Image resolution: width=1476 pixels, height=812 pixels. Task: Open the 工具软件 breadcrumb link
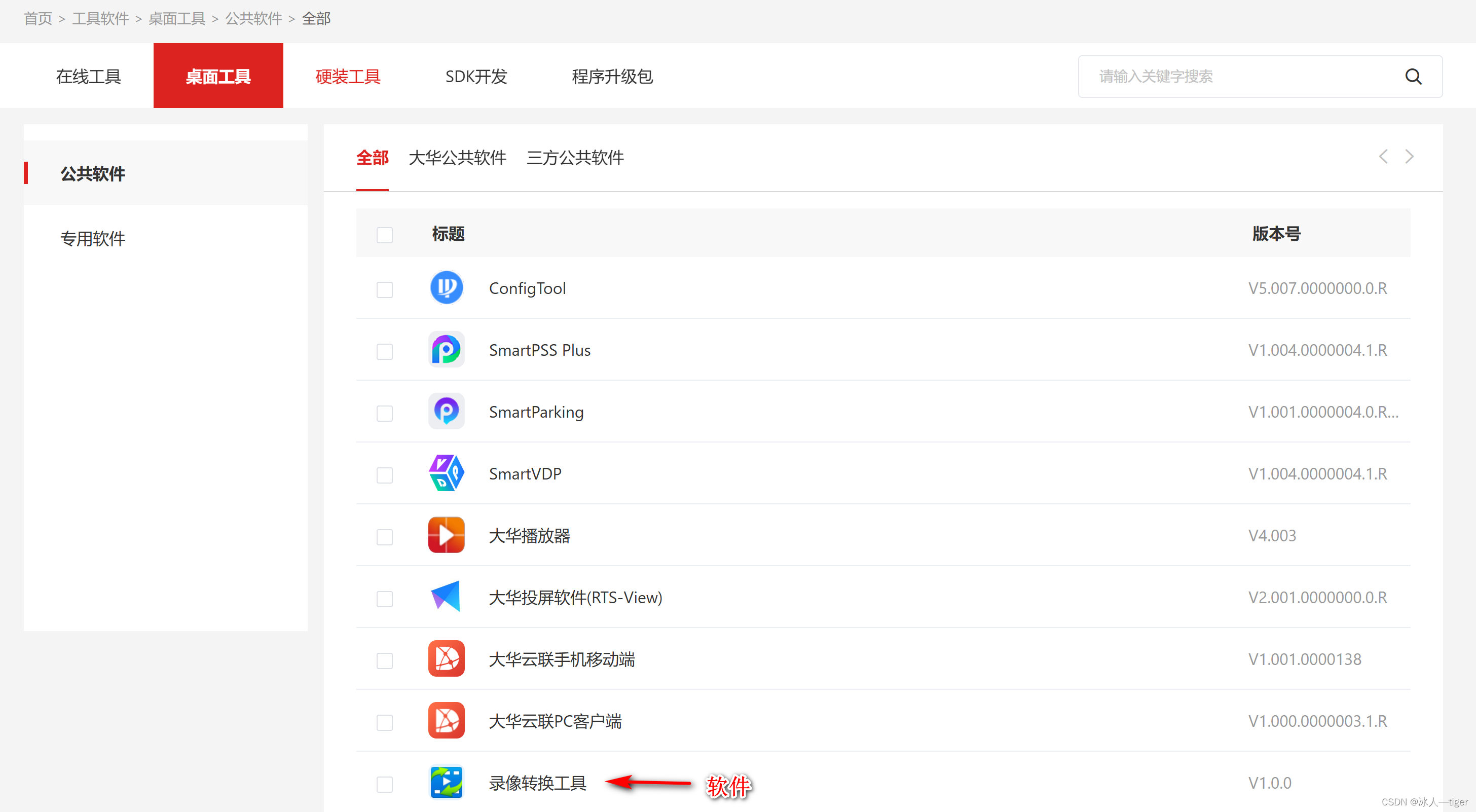pos(100,18)
